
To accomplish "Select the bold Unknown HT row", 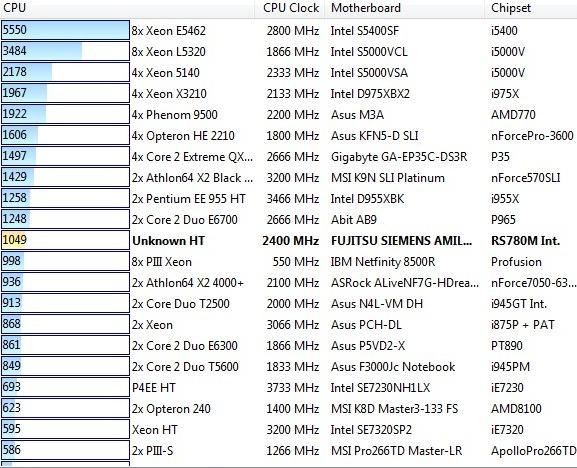I will click(x=288, y=240).
